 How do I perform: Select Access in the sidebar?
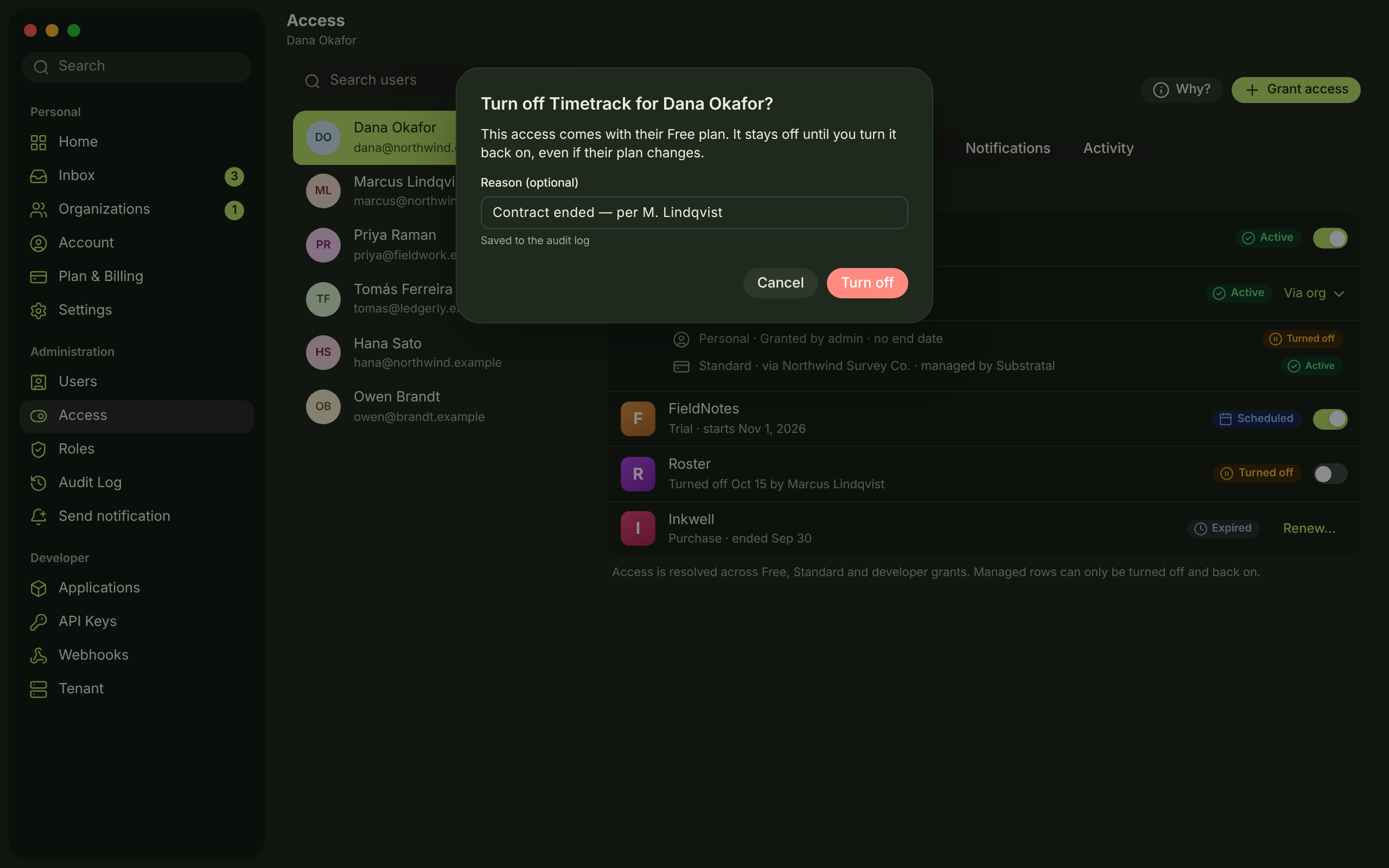137,416
